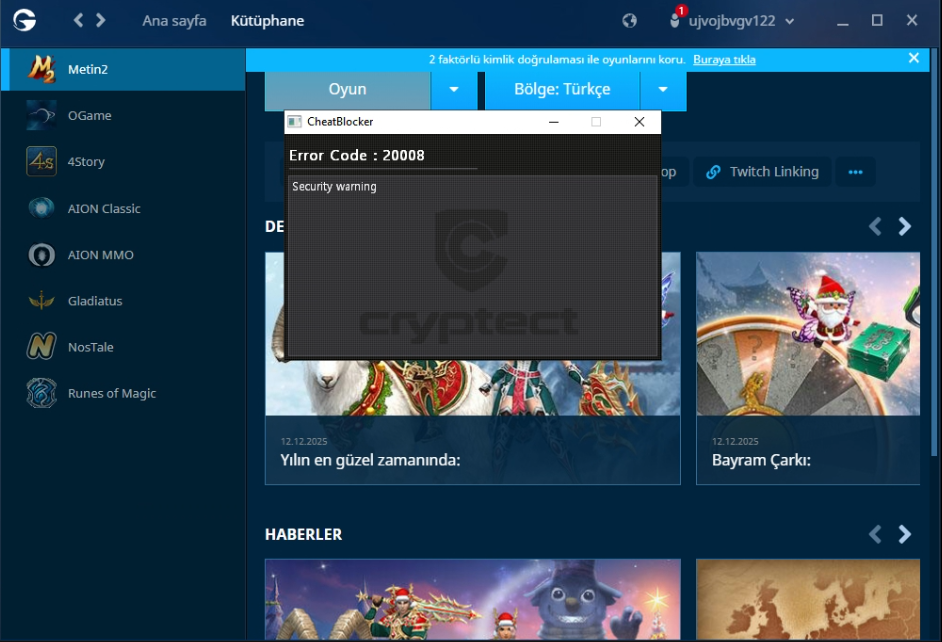Image resolution: width=942 pixels, height=642 pixels.
Task: Select Runes of Magic in the sidebar
Action: coord(123,393)
